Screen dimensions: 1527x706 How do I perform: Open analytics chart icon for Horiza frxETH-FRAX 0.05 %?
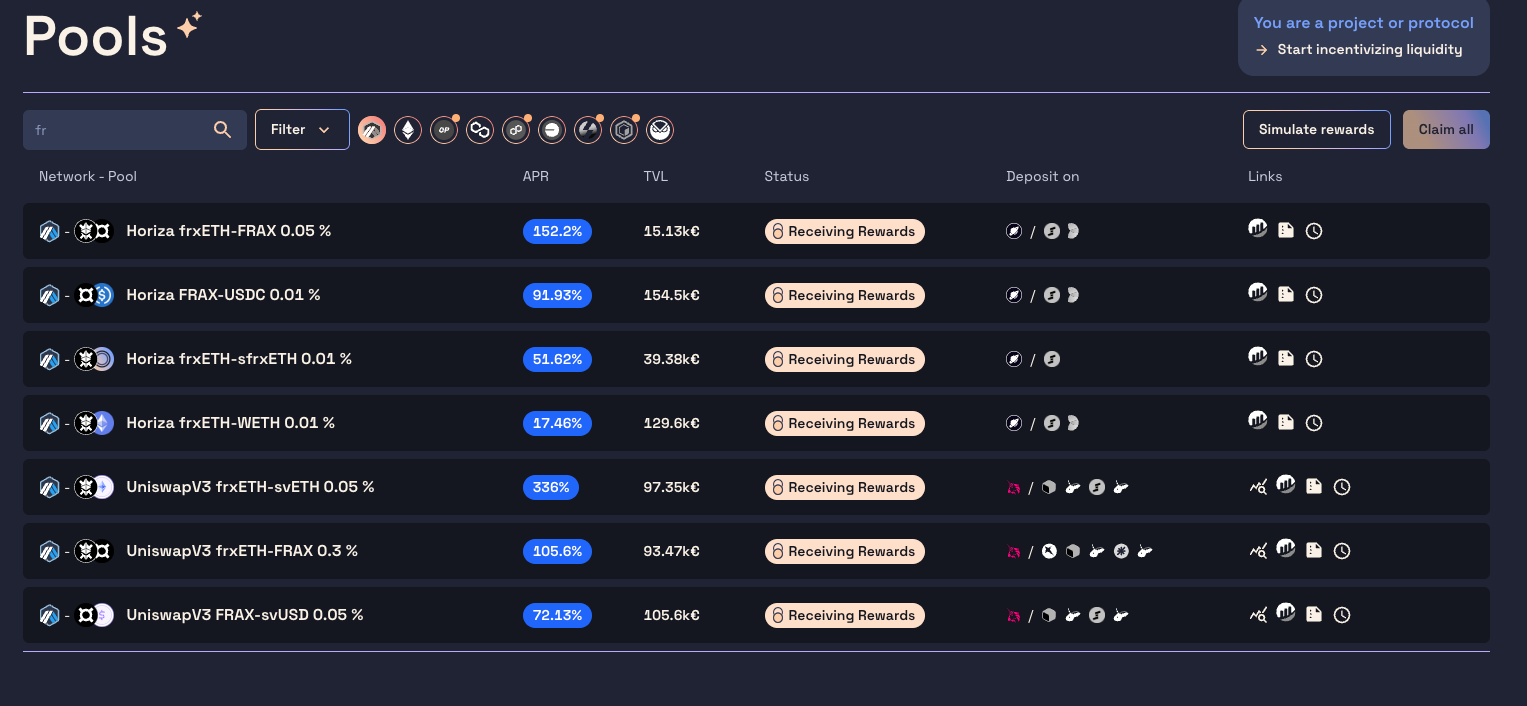pyautogui.click(x=1258, y=229)
